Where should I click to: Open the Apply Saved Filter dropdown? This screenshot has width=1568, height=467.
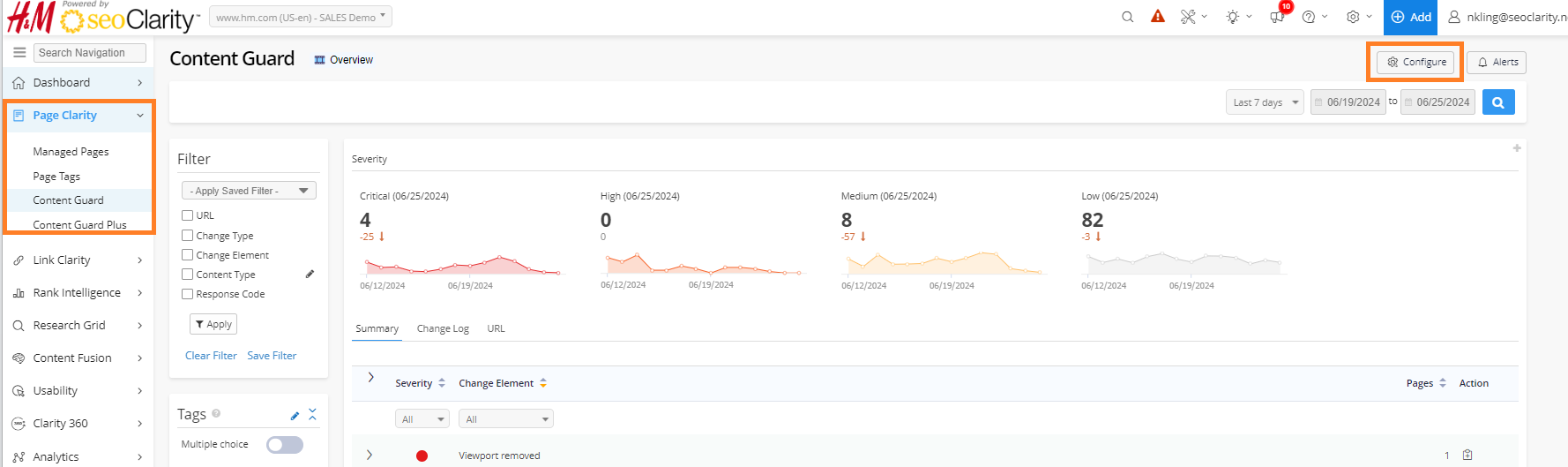249,191
